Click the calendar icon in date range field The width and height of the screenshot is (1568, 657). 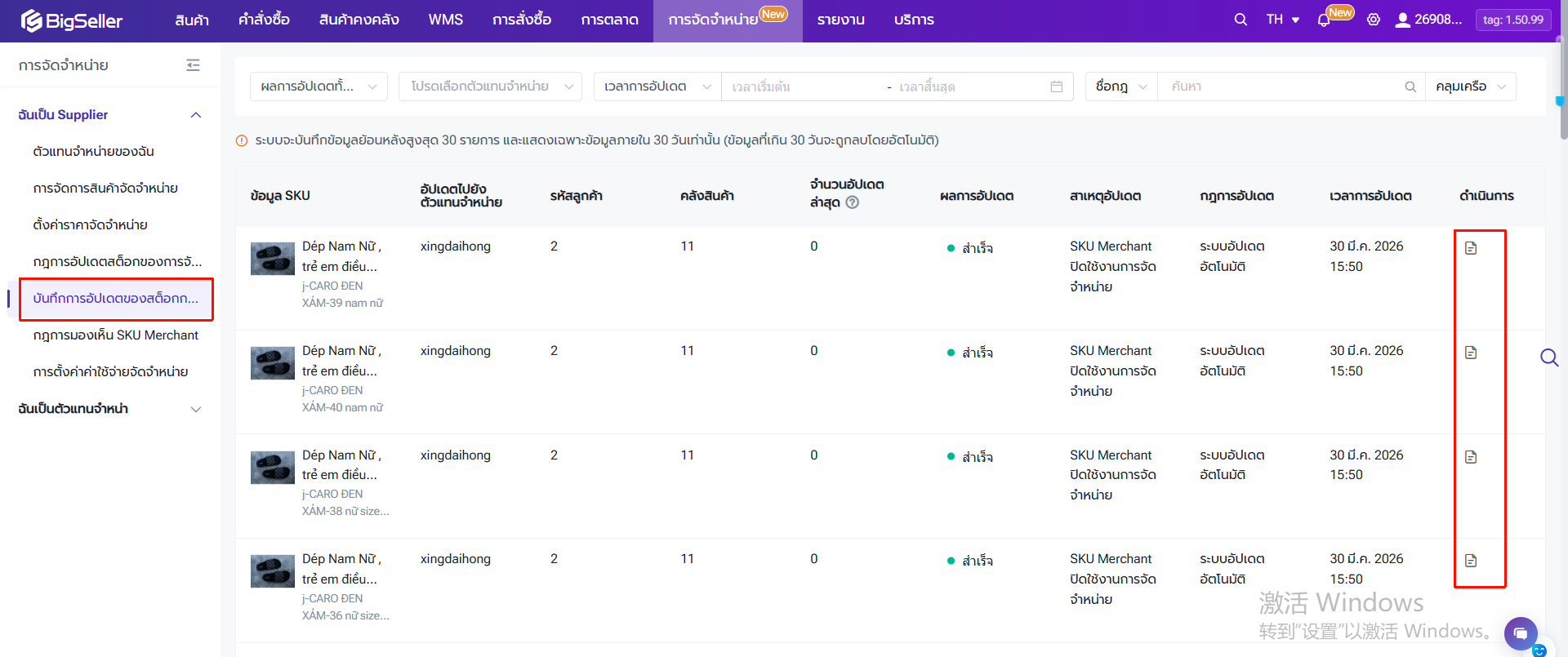tap(1056, 87)
